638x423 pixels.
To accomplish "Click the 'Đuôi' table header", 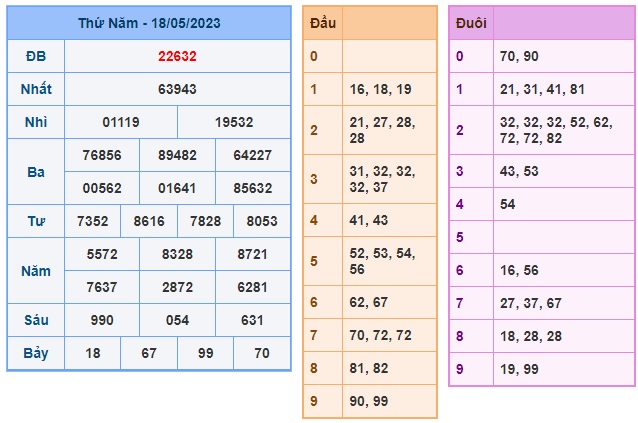I will point(471,23).
